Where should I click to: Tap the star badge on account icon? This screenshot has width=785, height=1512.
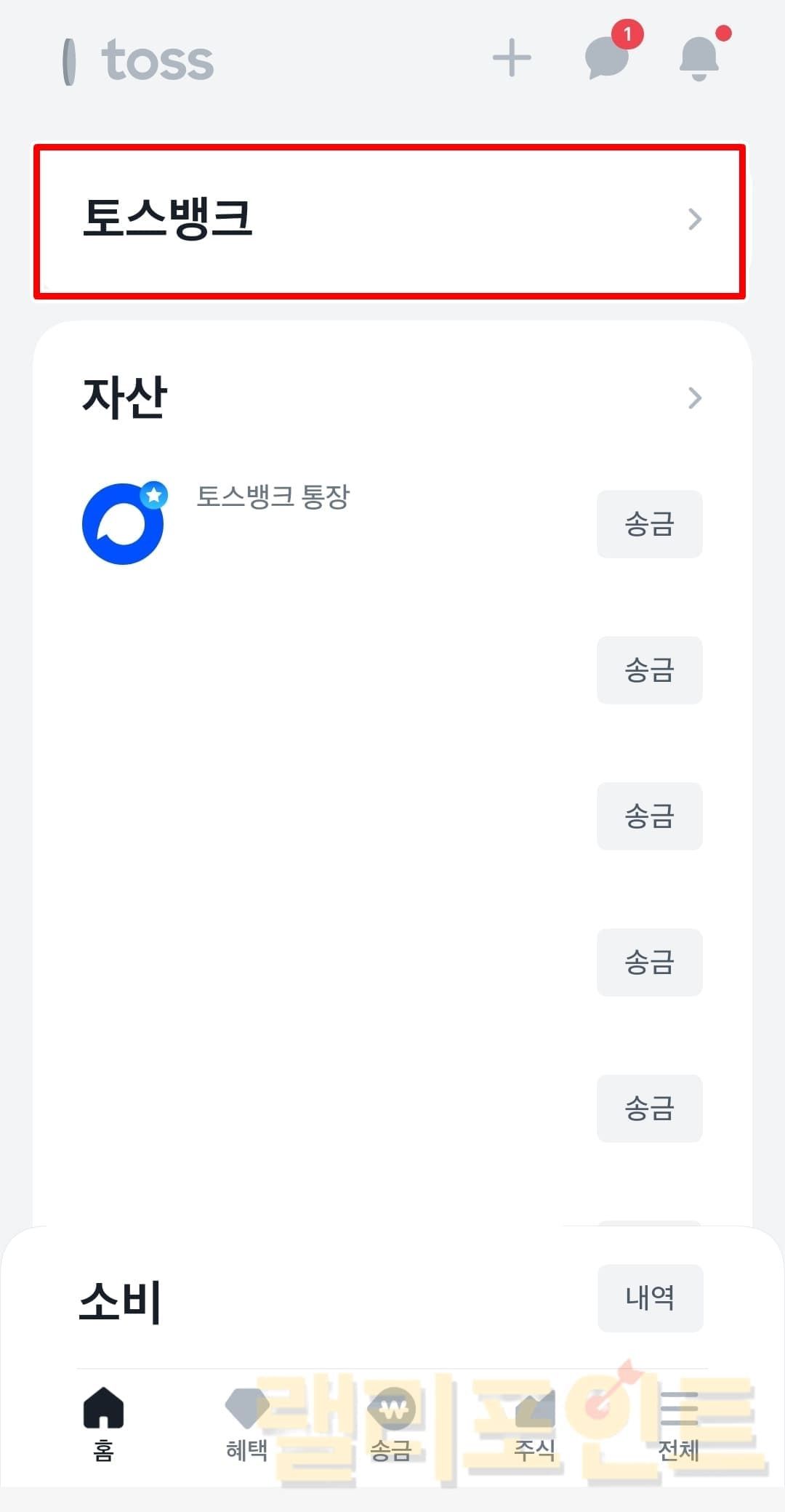(154, 495)
